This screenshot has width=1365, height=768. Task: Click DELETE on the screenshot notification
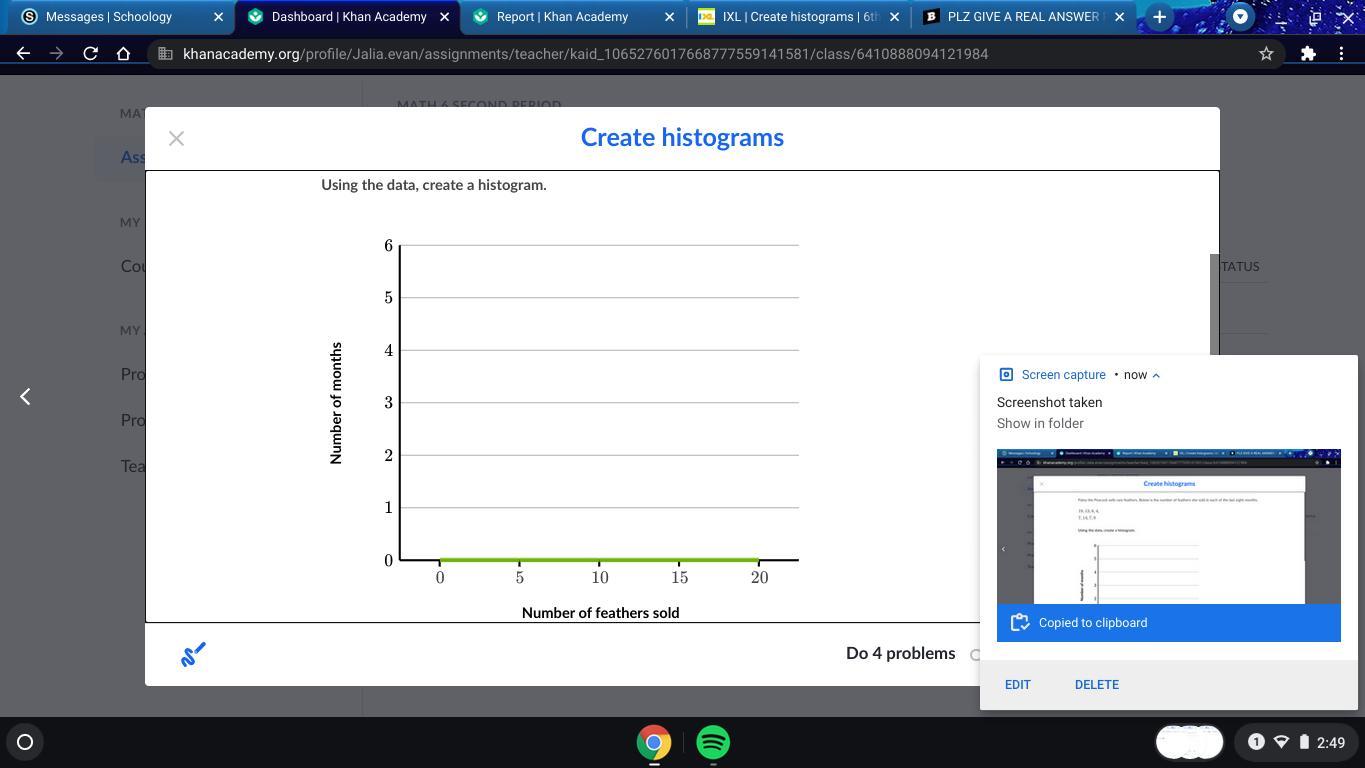[x=1096, y=685]
